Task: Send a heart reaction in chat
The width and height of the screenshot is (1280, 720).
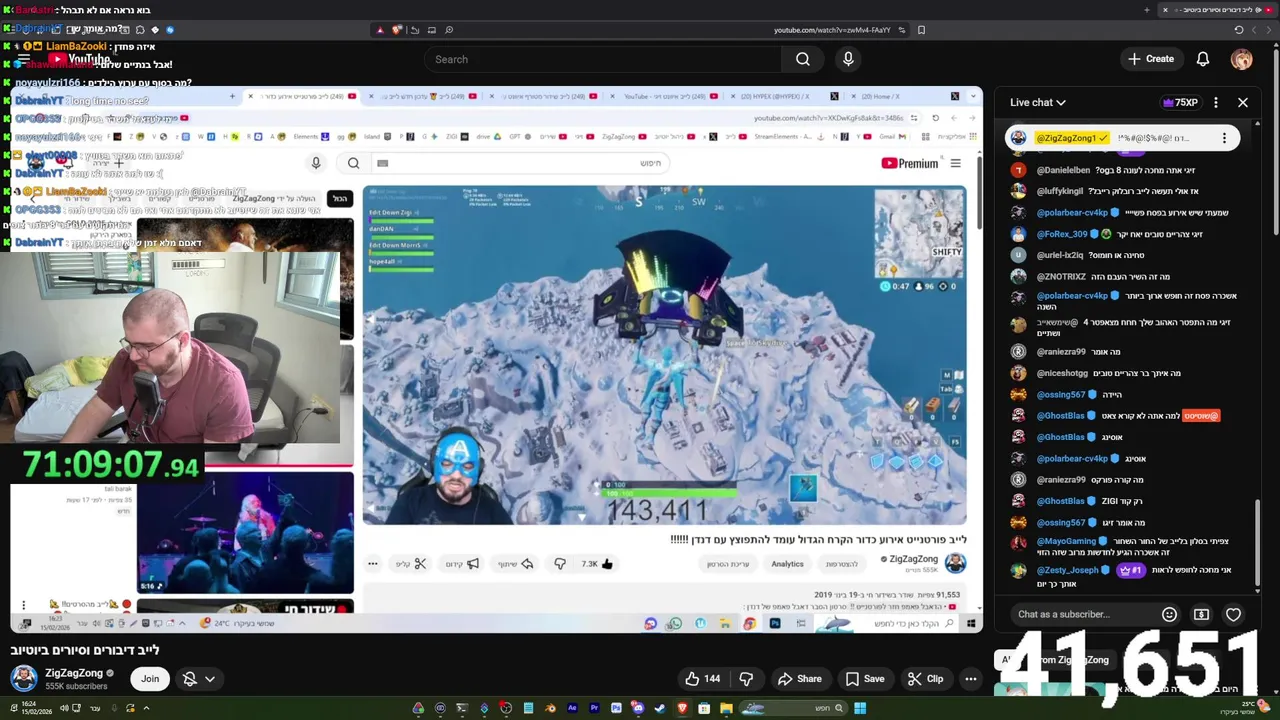Action: point(1233,614)
